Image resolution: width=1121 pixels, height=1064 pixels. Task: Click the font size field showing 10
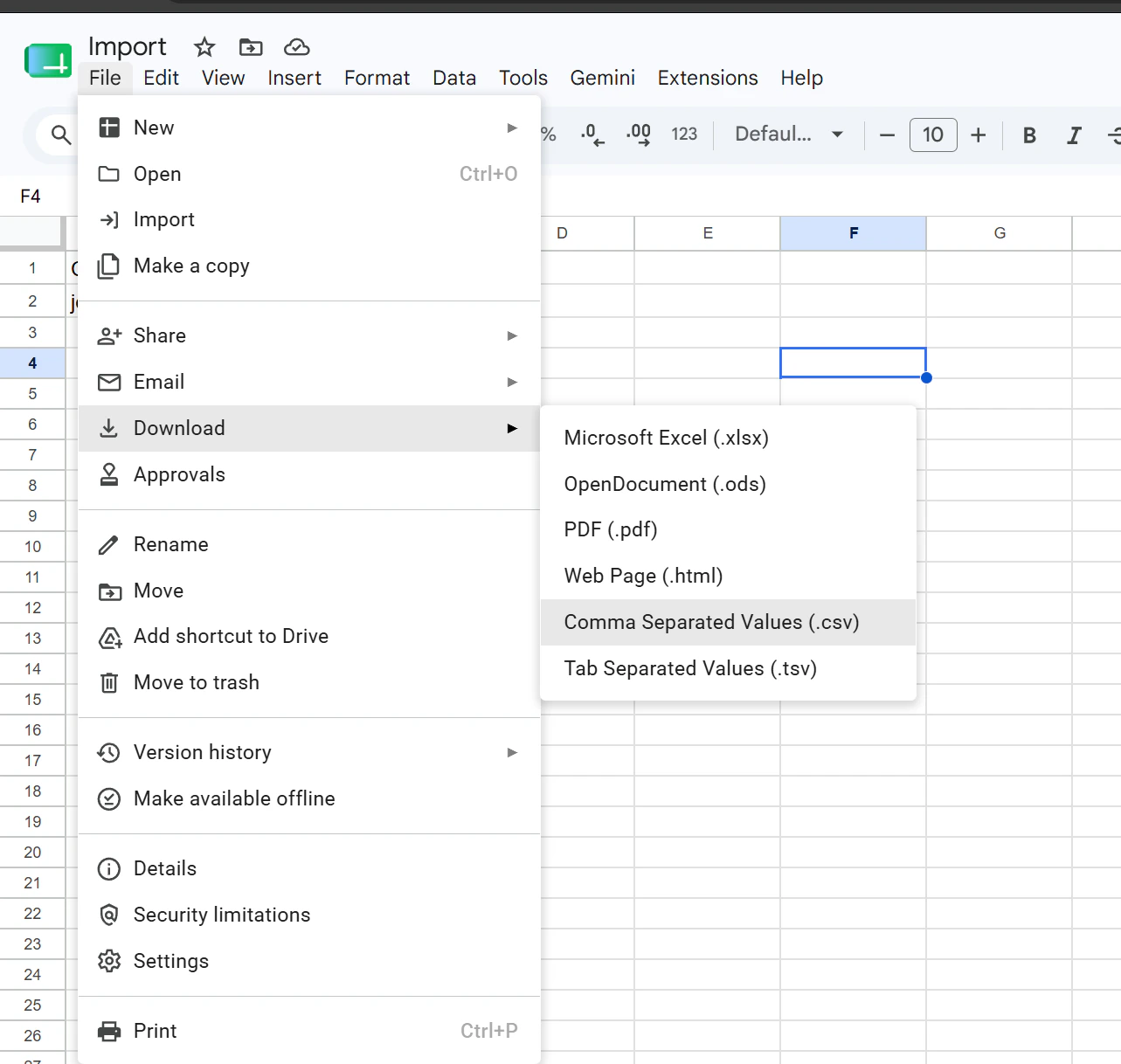tap(933, 135)
